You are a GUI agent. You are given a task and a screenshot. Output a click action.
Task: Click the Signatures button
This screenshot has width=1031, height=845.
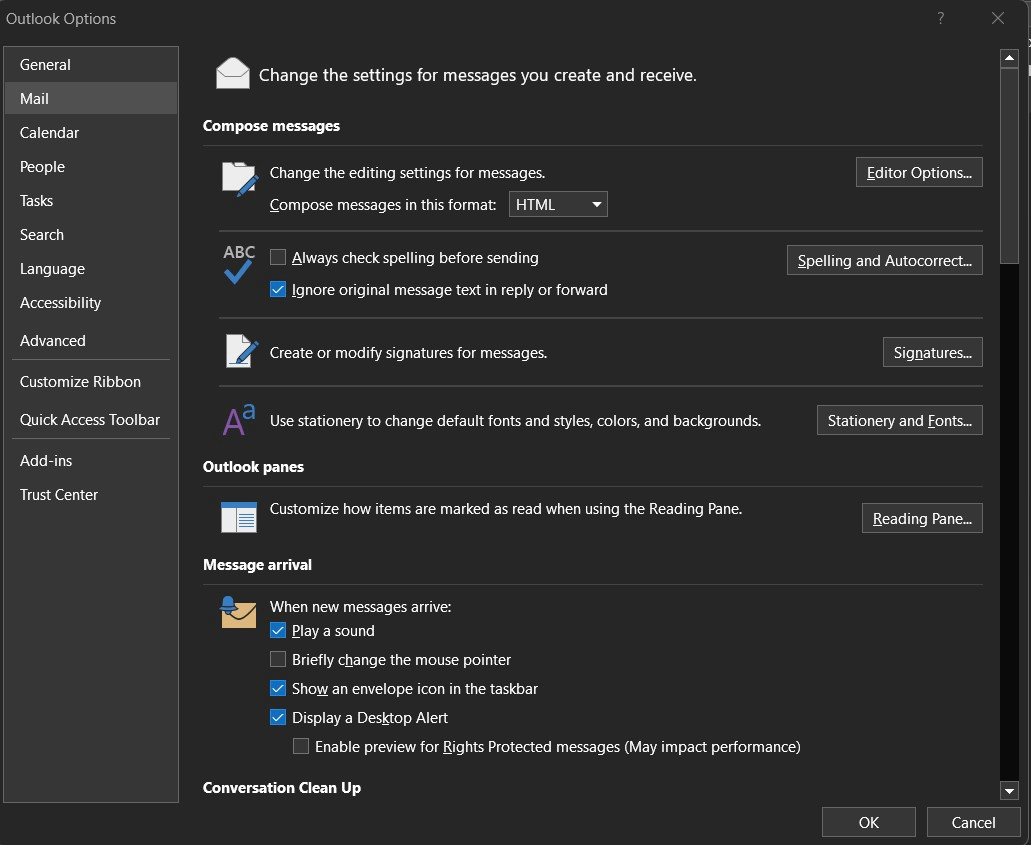tap(932, 353)
